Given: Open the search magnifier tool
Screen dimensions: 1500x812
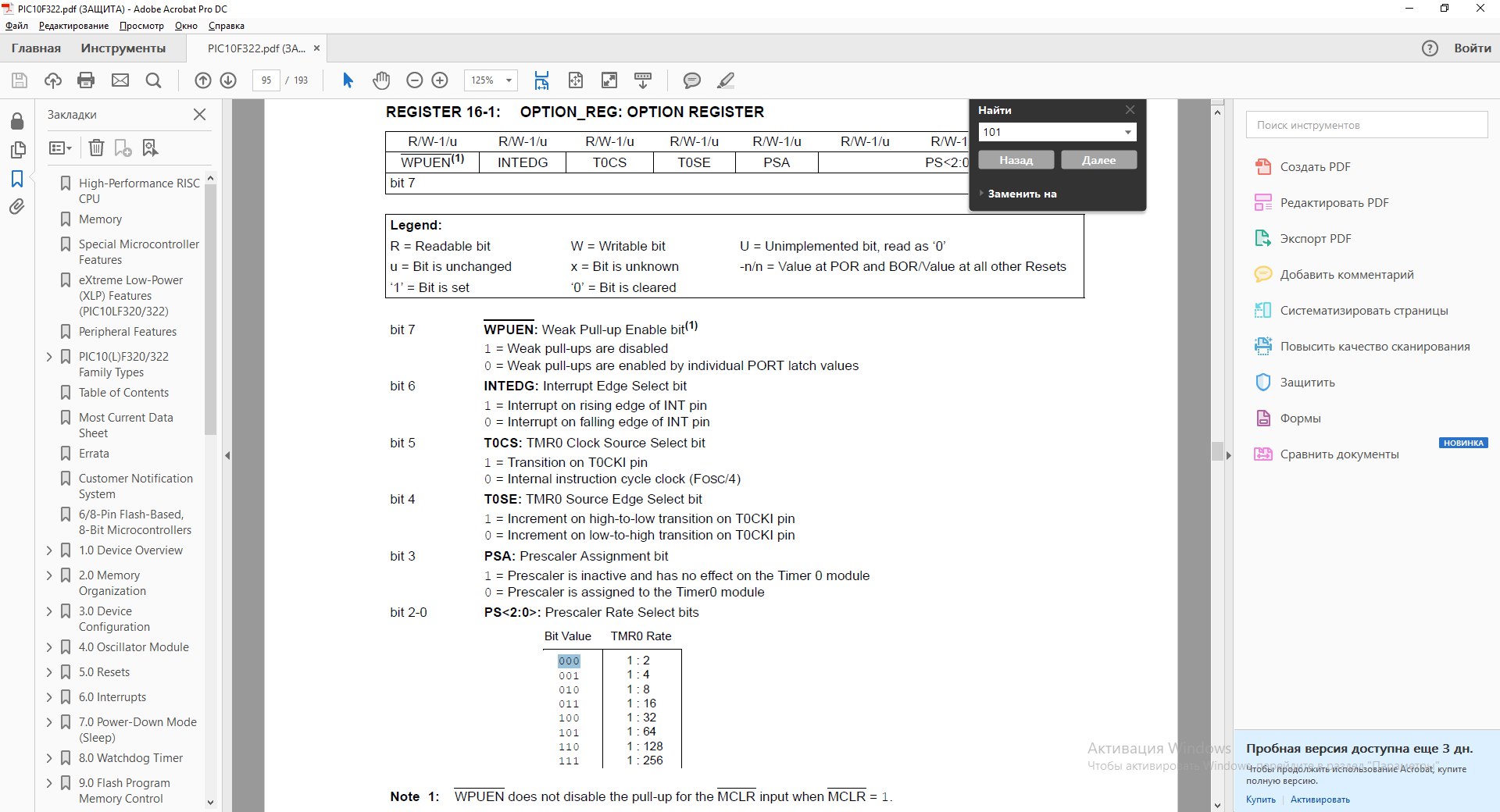Looking at the screenshot, I should [154, 80].
